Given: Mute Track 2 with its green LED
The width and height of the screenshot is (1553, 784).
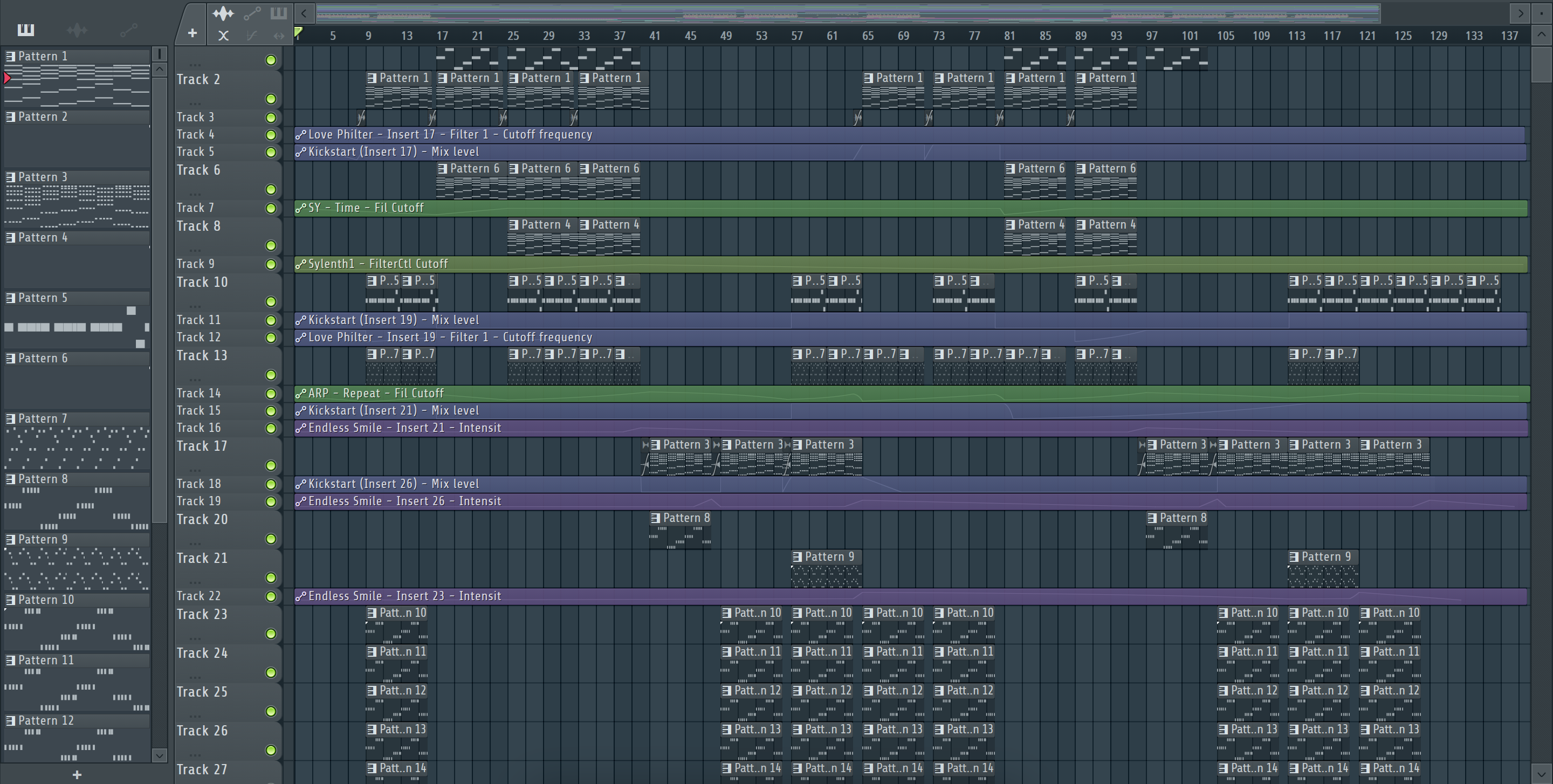Looking at the screenshot, I should coord(271,99).
